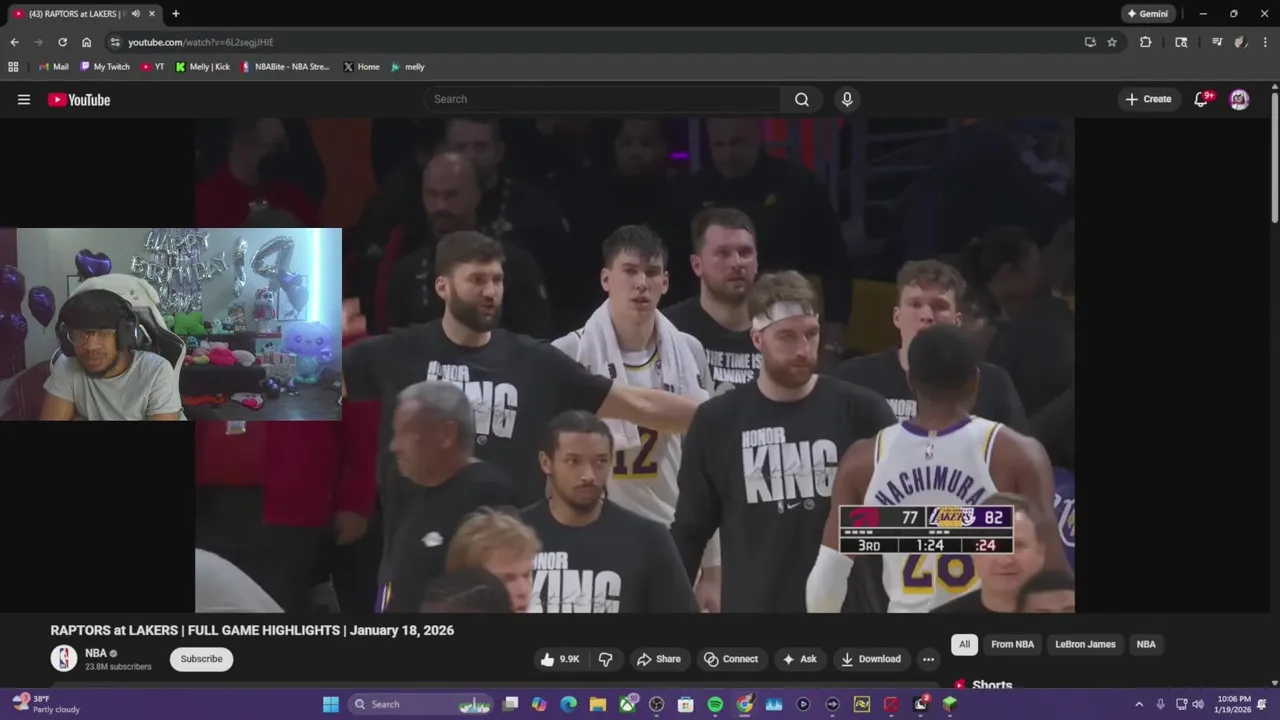Click the search magnifier button
This screenshot has height=720, width=1280.
pos(802,99)
